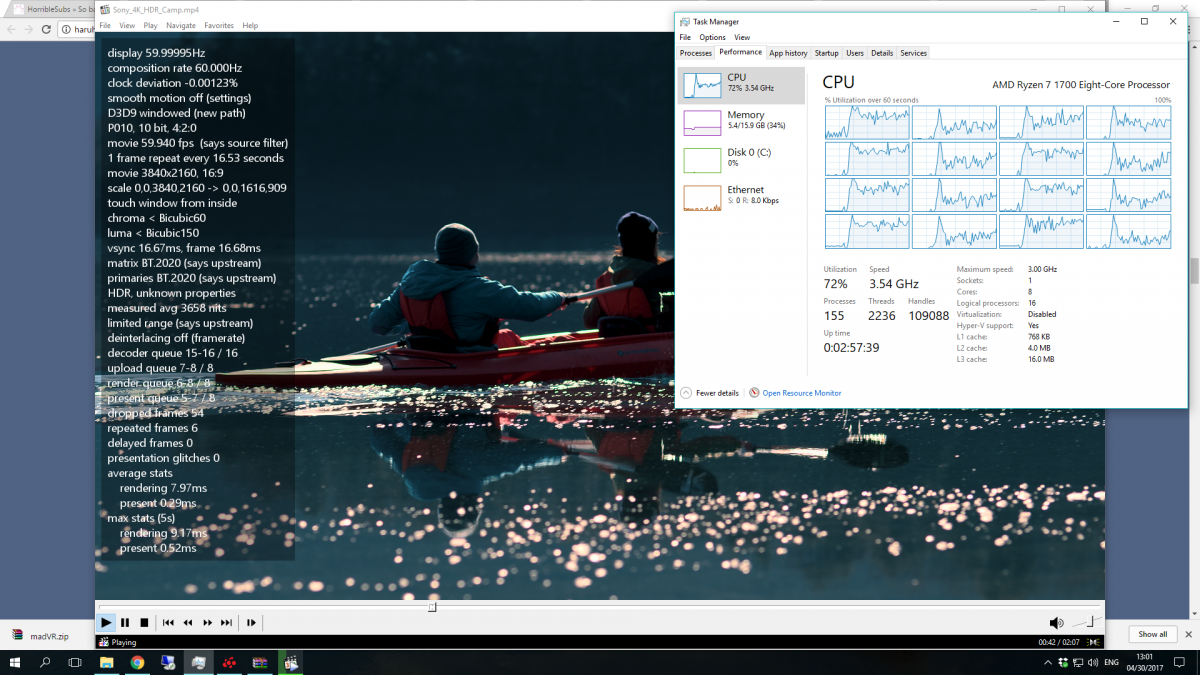Click the volume slider in the media player
The height and width of the screenshot is (675, 1200).
click(1086, 623)
